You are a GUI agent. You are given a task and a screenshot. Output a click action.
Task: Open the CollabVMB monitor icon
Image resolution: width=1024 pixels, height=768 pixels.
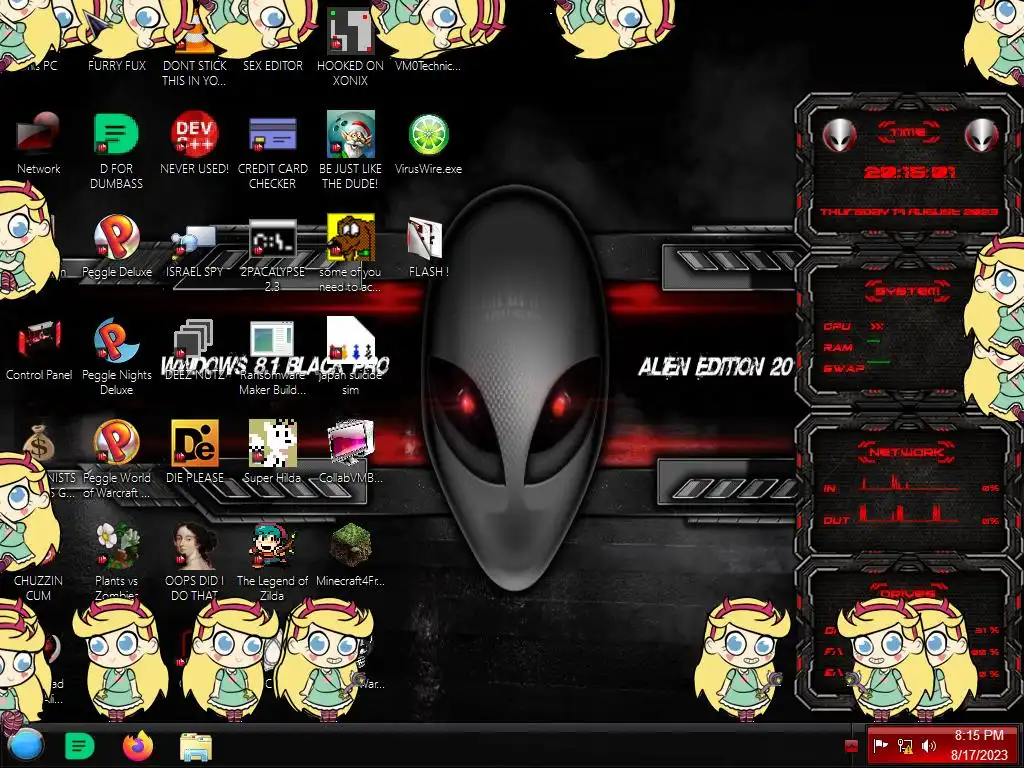tap(351, 443)
